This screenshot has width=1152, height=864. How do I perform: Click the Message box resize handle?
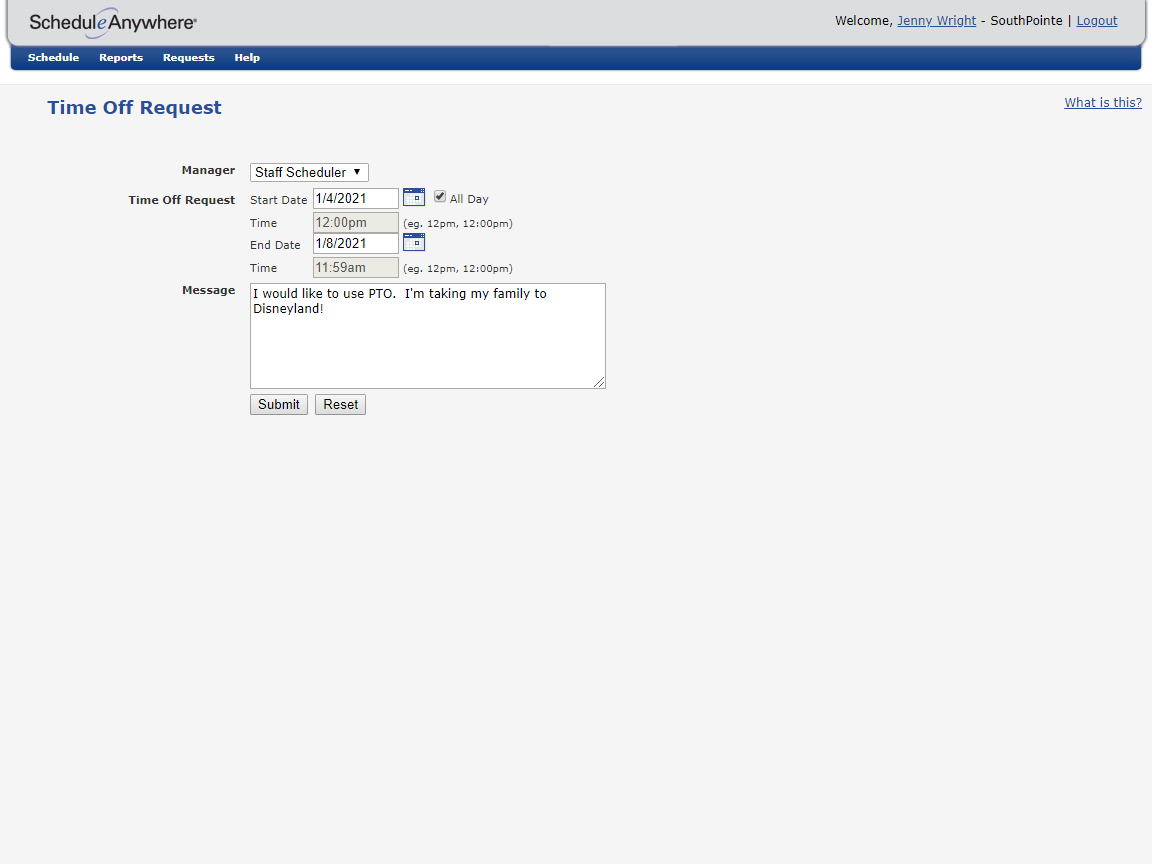pyautogui.click(x=600, y=382)
